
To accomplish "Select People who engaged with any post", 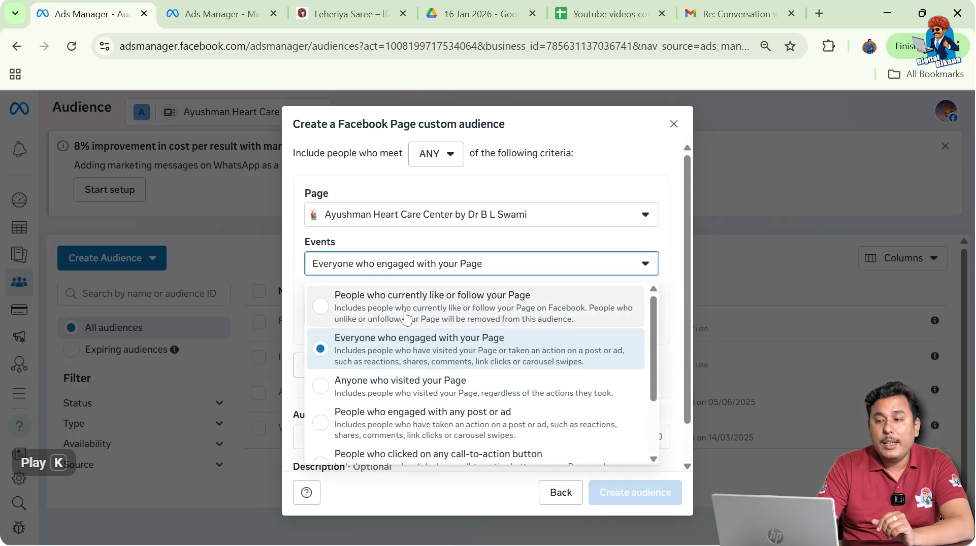I will tap(476, 423).
